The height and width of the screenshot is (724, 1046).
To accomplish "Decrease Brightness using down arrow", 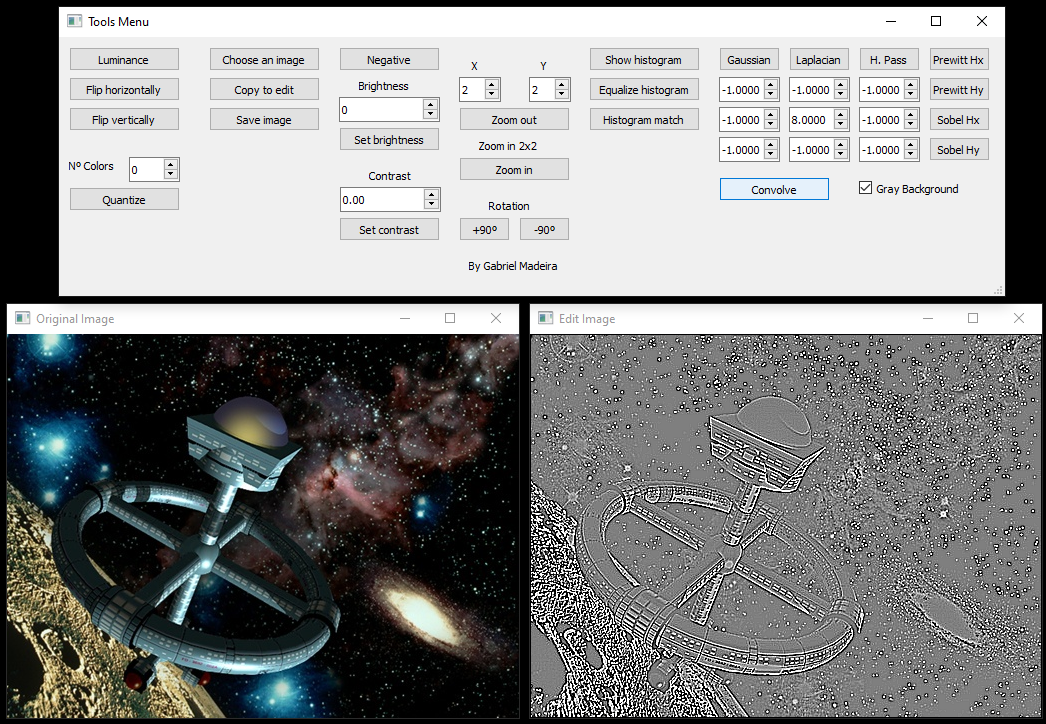I will (431, 114).
